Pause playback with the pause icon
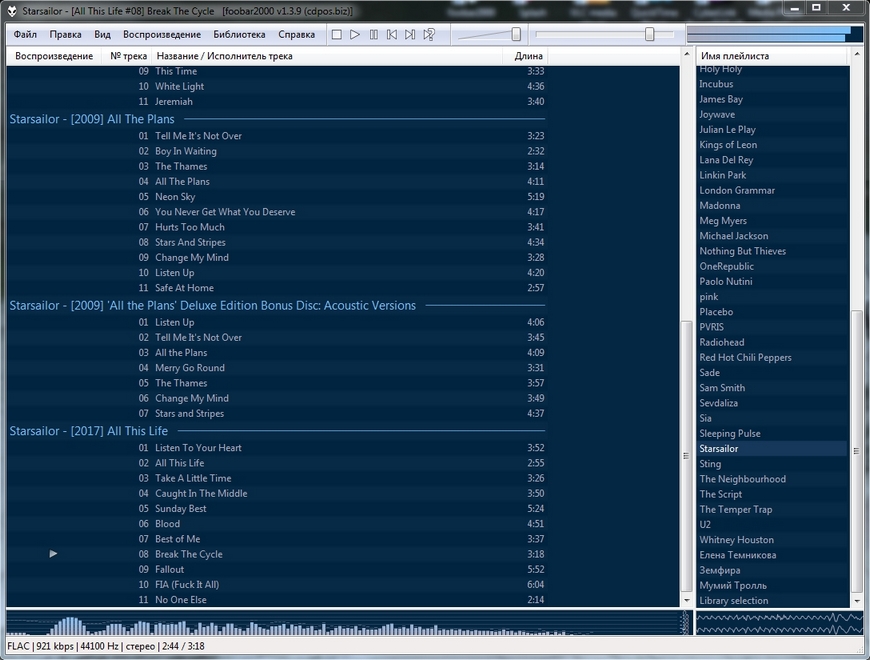 pyautogui.click(x=373, y=34)
